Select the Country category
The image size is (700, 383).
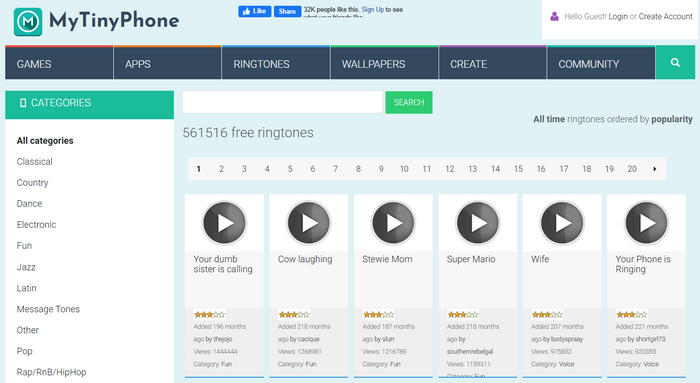[x=32, y=183]
